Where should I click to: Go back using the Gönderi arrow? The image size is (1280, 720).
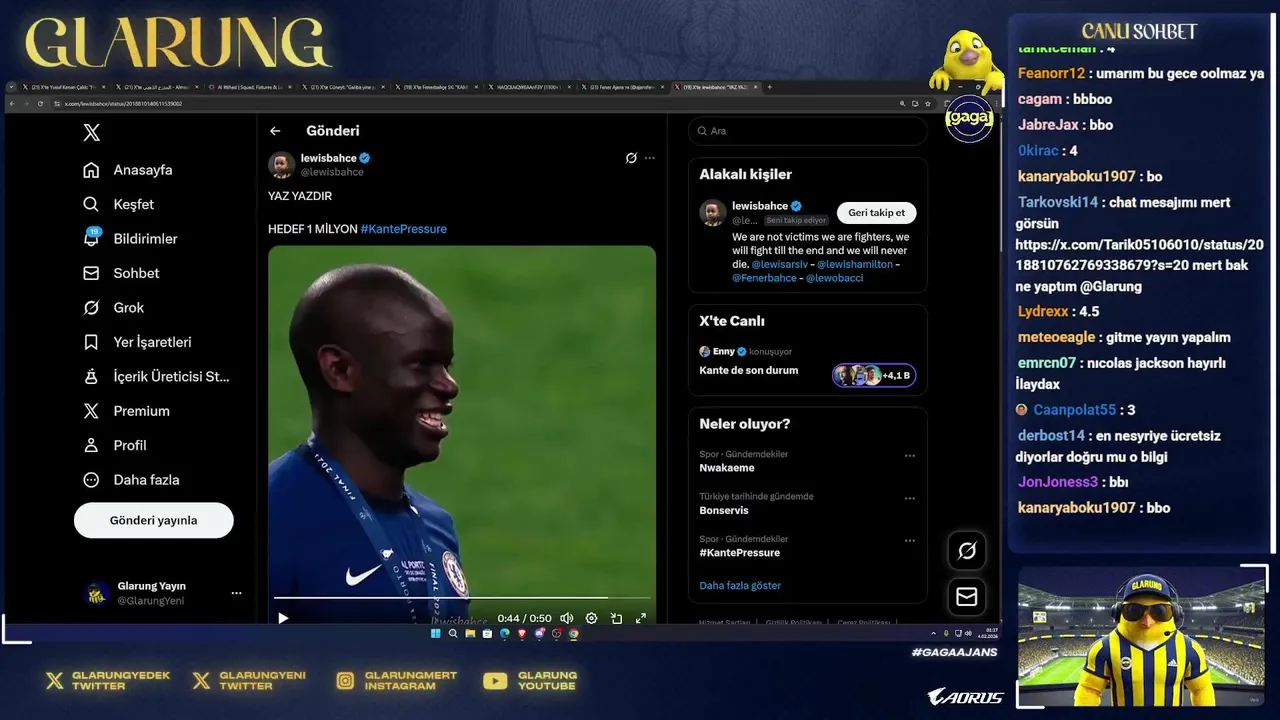tap(275, 131)
